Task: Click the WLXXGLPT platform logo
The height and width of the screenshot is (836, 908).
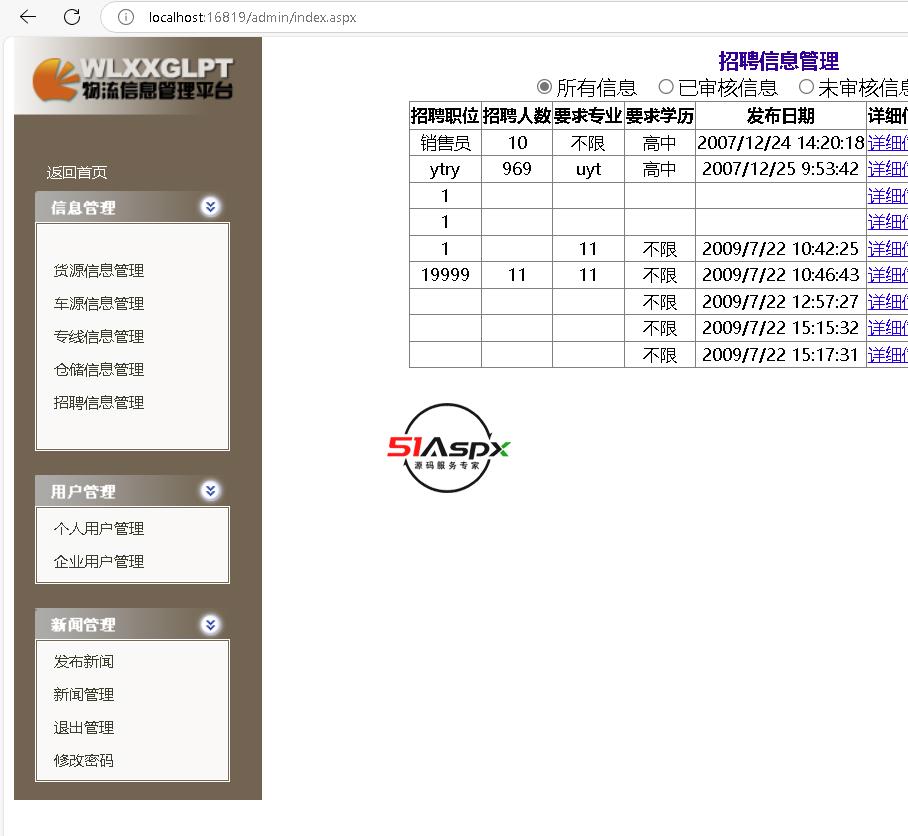Action: coord(133,79)
